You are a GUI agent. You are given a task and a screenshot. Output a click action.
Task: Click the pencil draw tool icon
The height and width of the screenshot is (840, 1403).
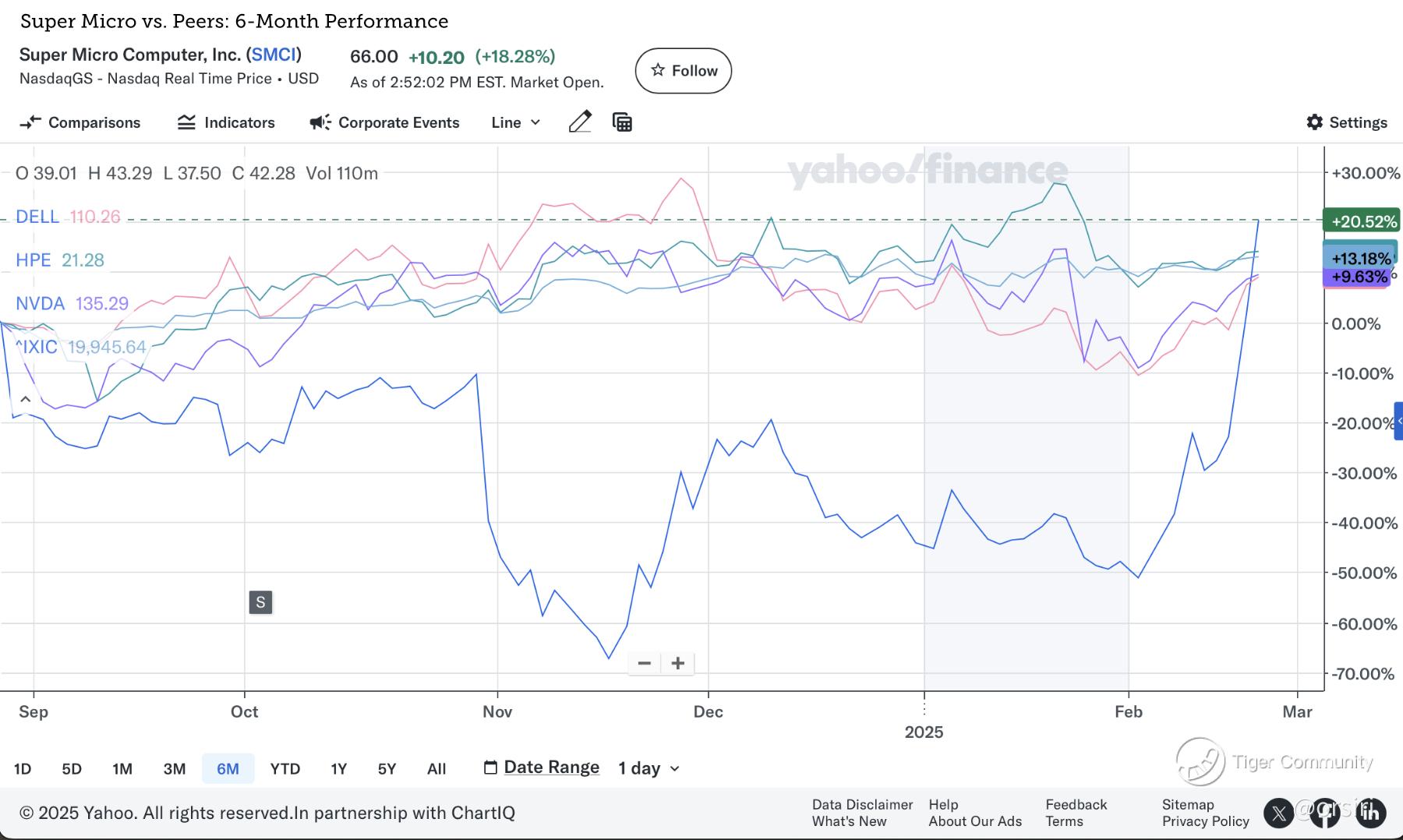(580, 122)
